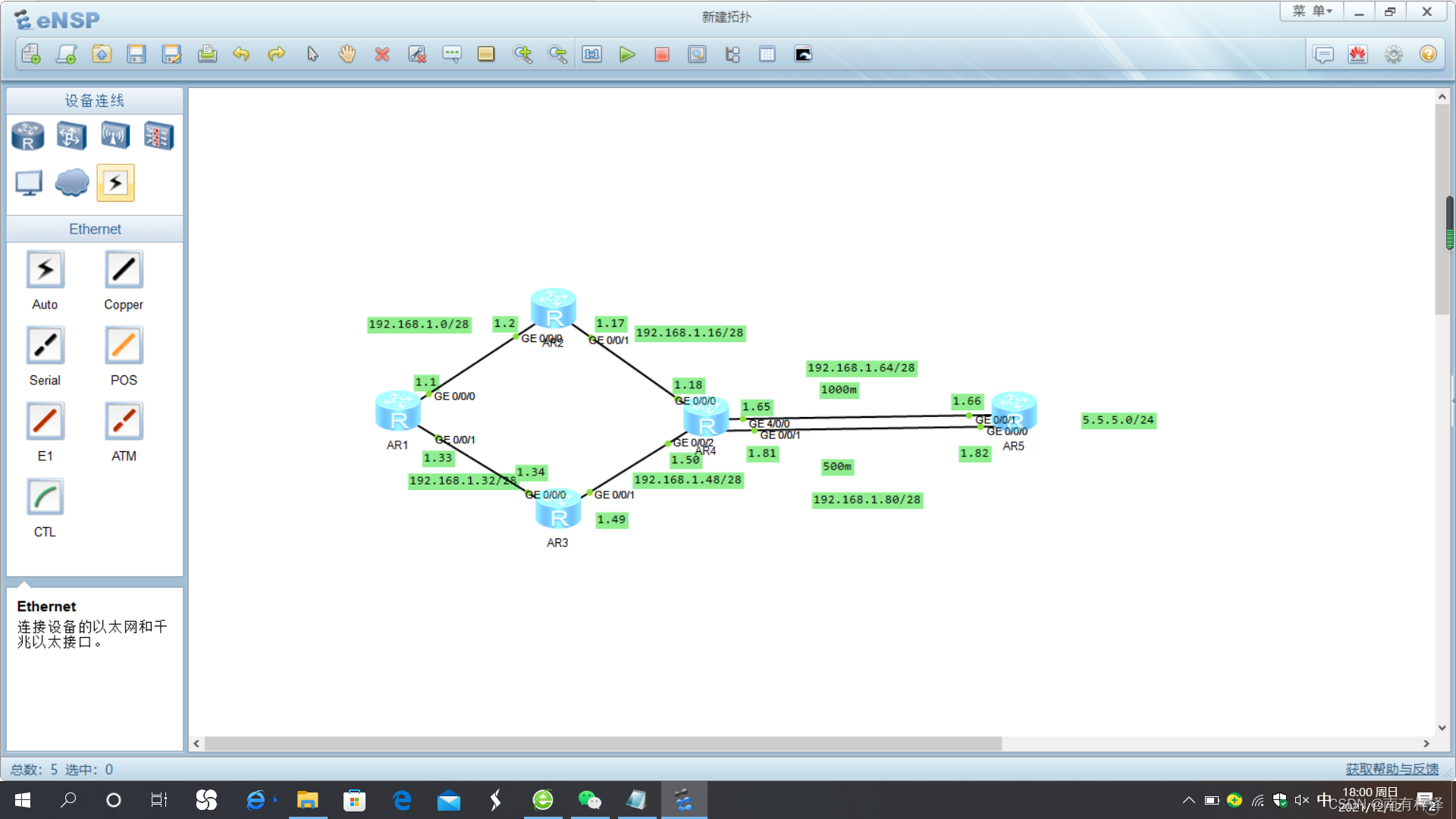Click the 1000m bandwidth label
Screen dimensions: 1456x819
(839, 390)
